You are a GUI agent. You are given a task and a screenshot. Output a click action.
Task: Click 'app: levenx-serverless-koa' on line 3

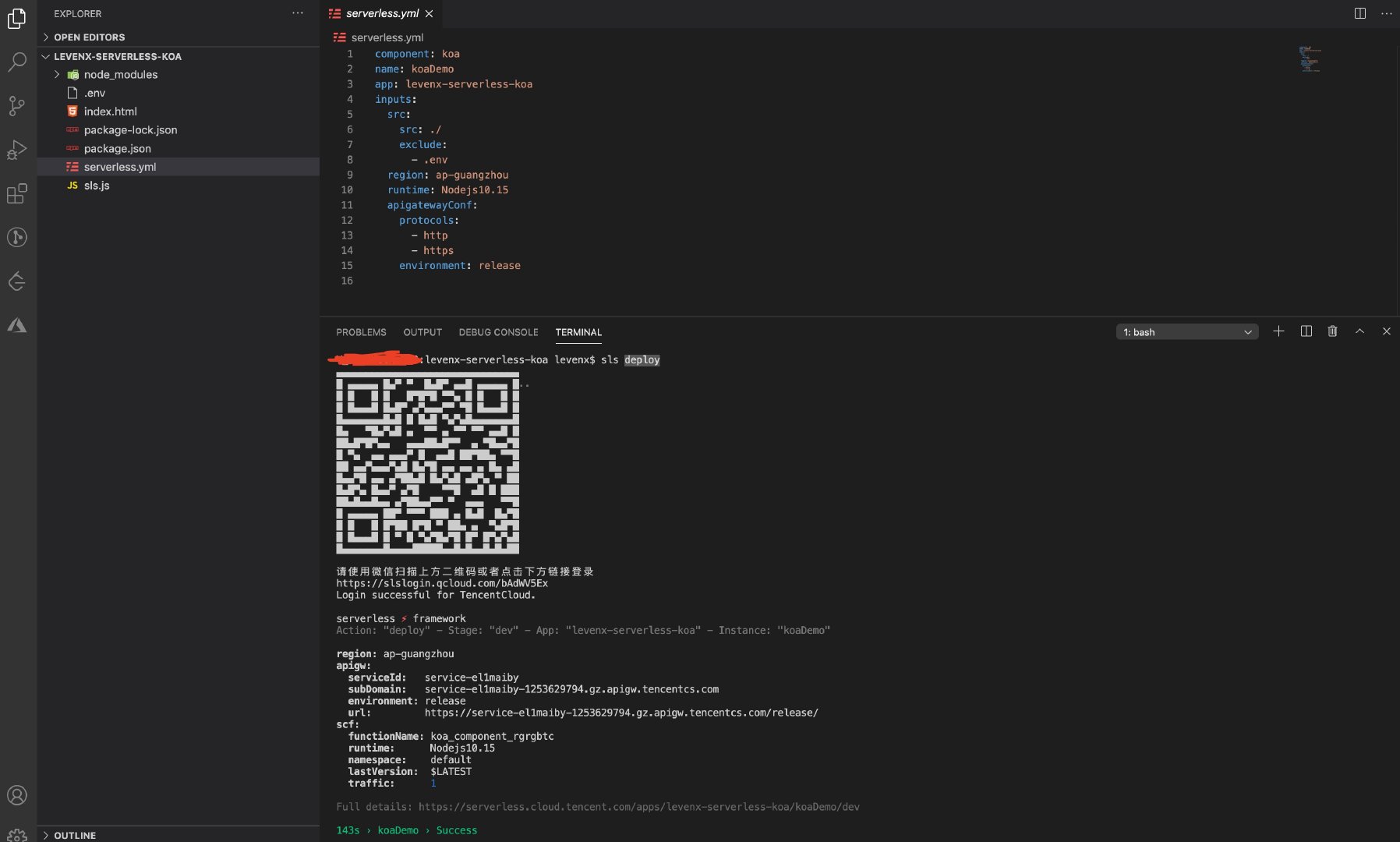[x=454, y=84]
